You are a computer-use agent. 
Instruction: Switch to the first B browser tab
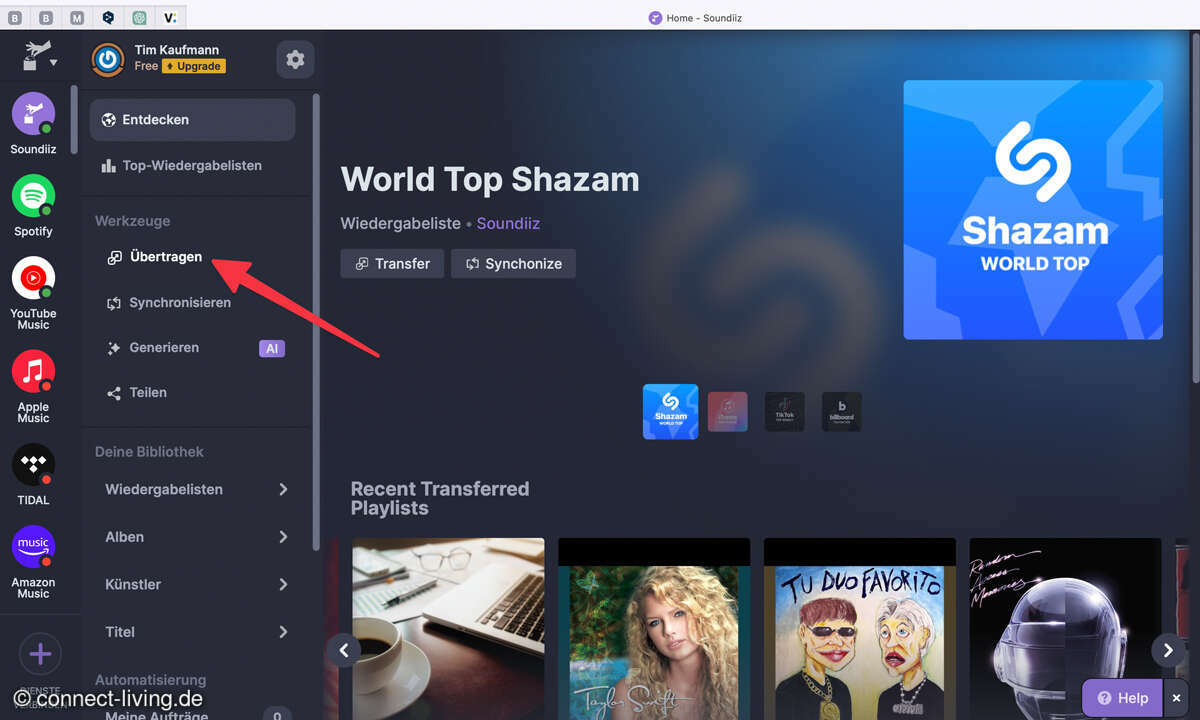click(x=17, y=17)
